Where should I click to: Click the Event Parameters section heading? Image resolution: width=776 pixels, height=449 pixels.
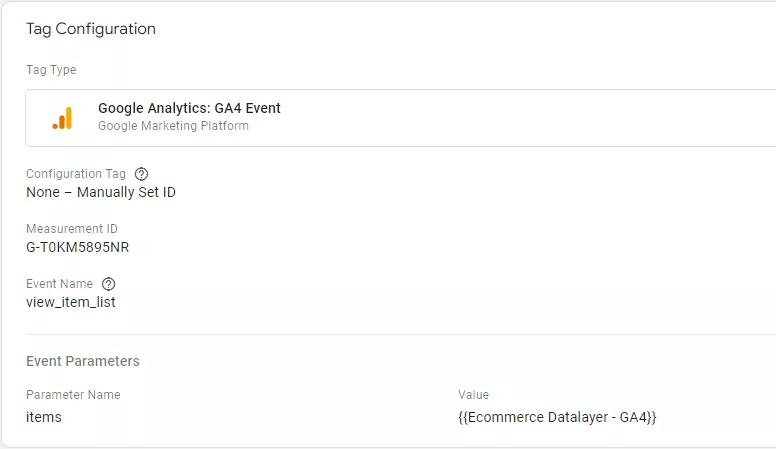coord(83,361)
